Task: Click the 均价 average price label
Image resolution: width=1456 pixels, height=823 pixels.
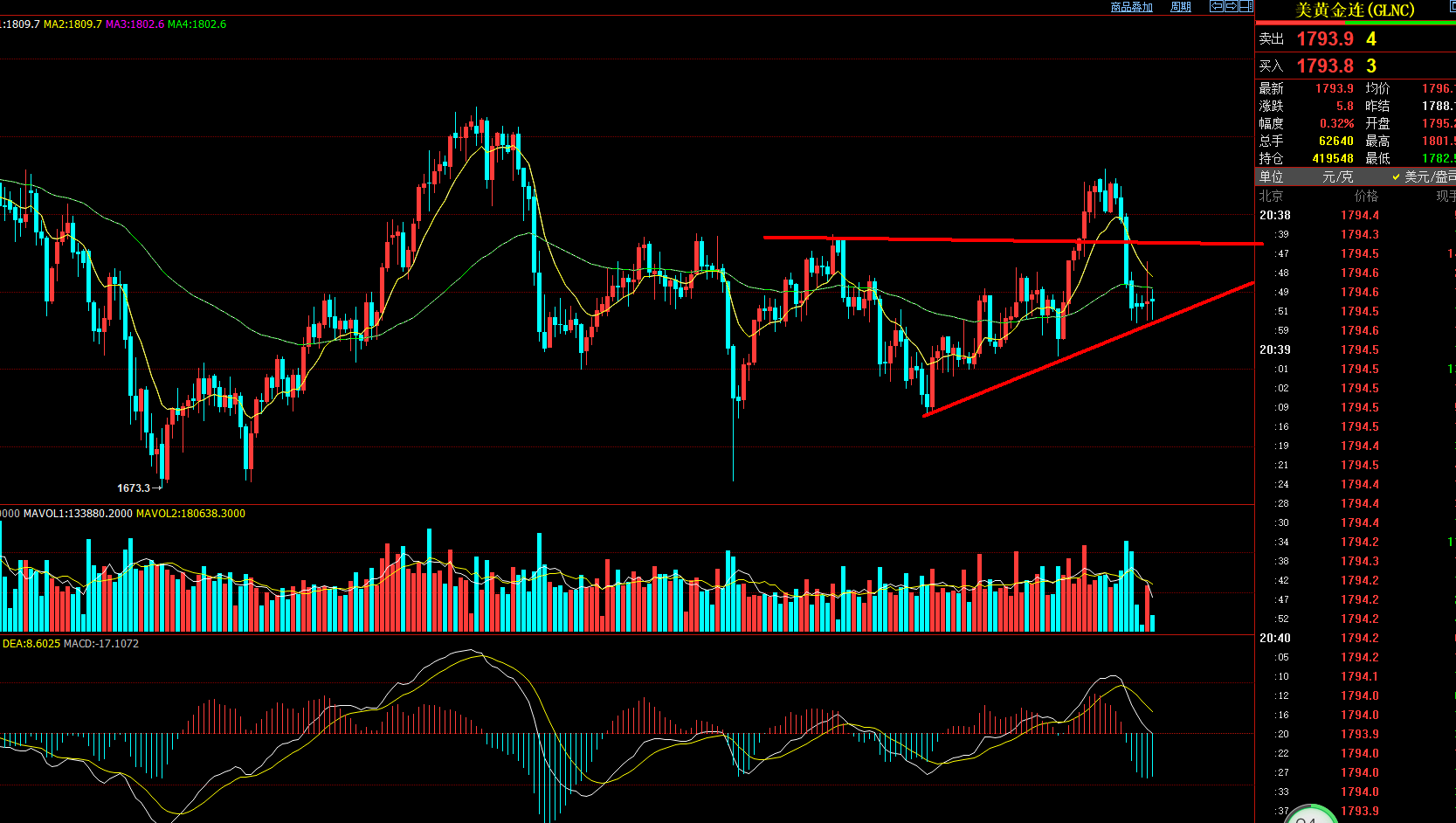Action: [x=1377, y=88]
